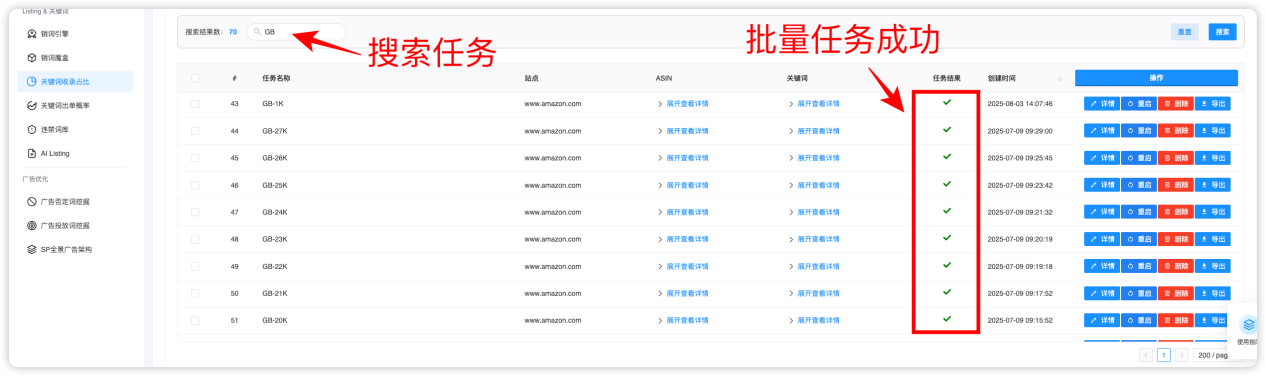The image size is (1266, 376).
Task: Tick the checkbox for row GB-22K
Action: point(195,266)
